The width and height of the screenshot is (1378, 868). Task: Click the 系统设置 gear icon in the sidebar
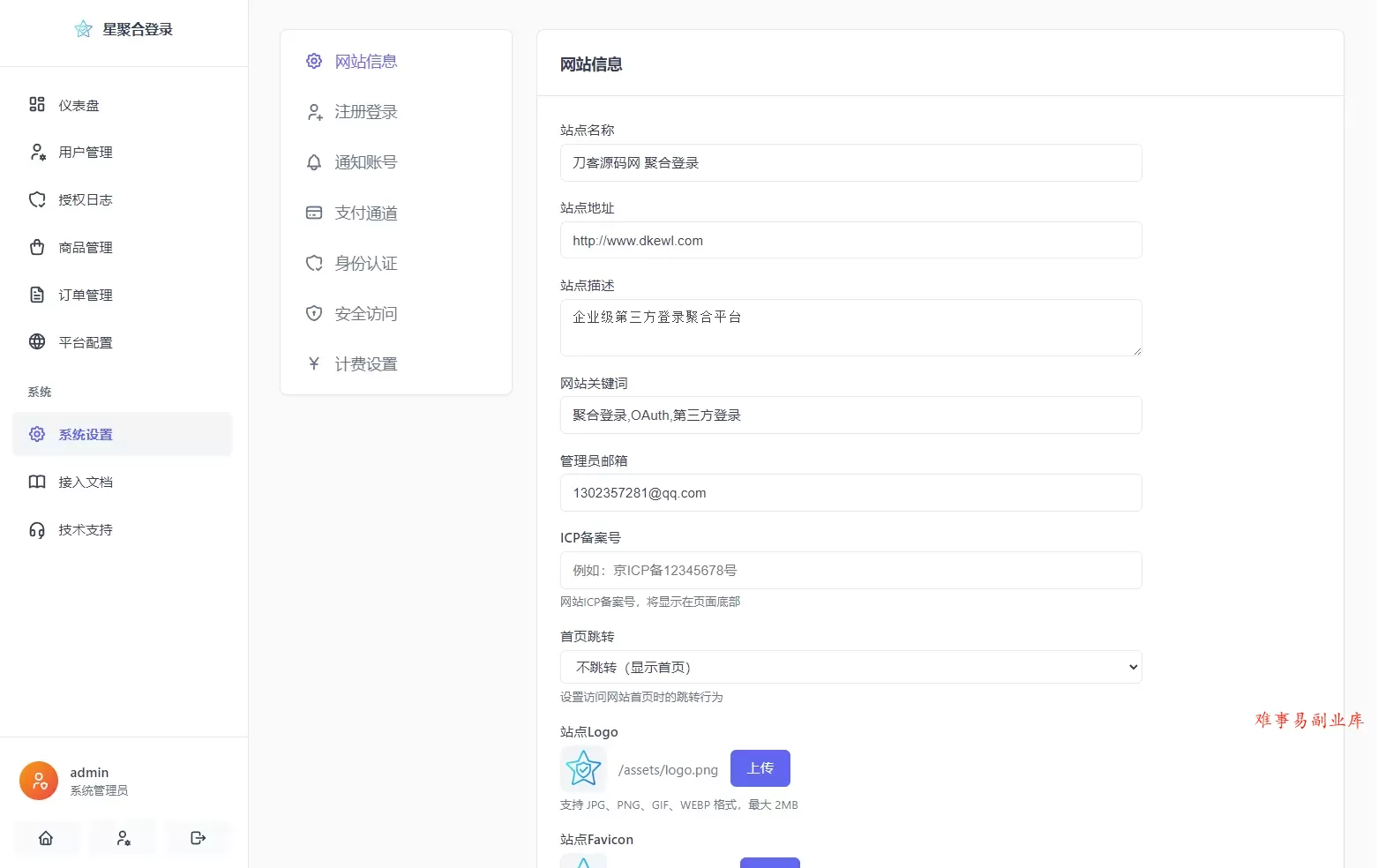pyautogui.click(x=37, y=434)
